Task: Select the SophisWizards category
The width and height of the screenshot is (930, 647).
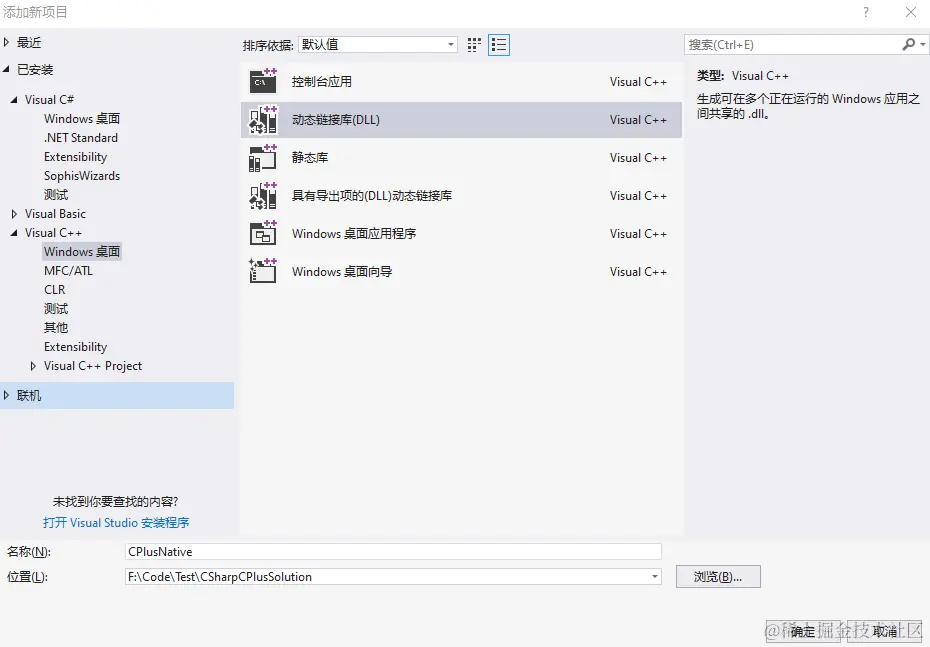Action: click(82, 176)
